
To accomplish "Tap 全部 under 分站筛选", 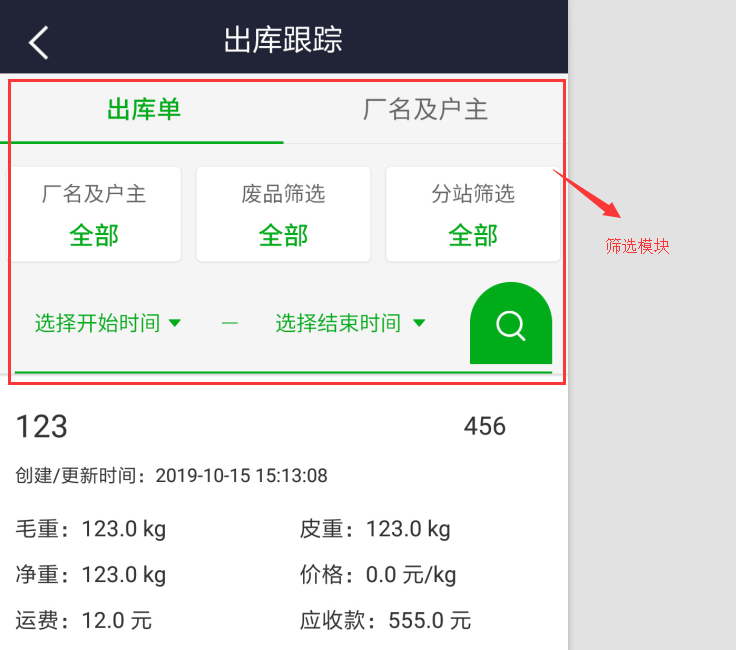I will (473, 235).
